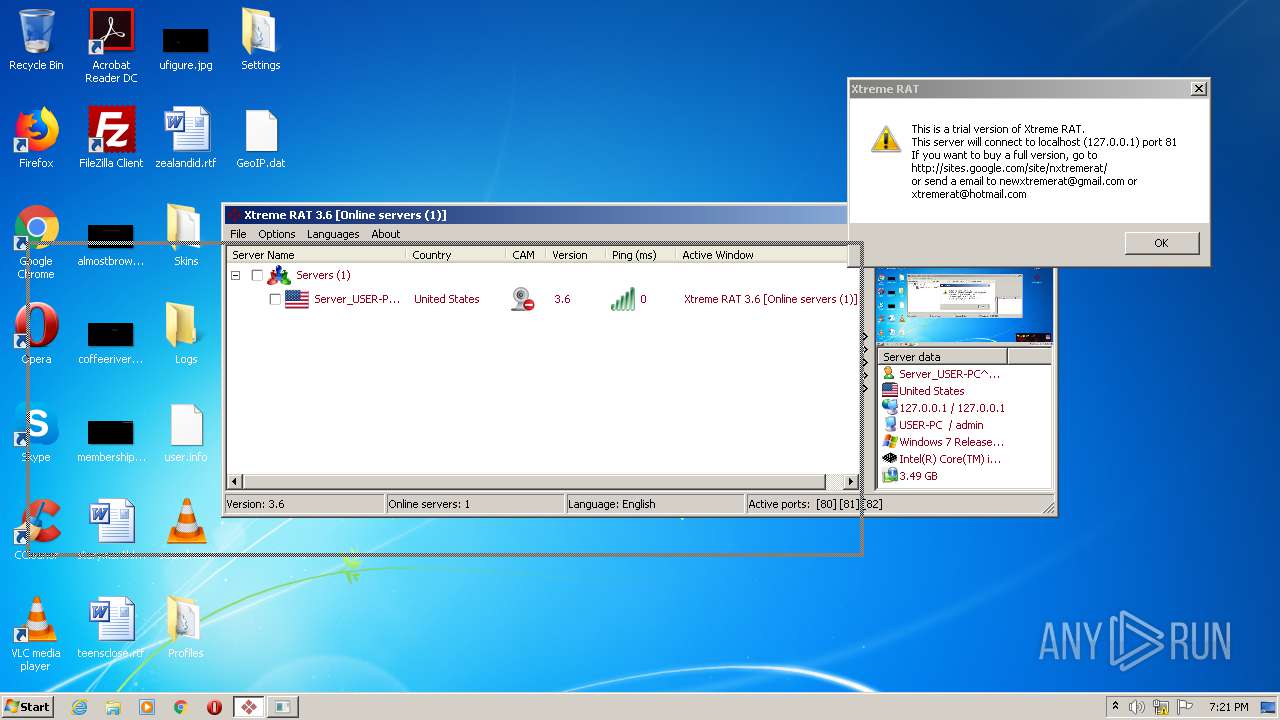Click the network icon beside 127.0.0.1 / 127.0.0.1
This screenshot has width=1280, height=720.
889,408
